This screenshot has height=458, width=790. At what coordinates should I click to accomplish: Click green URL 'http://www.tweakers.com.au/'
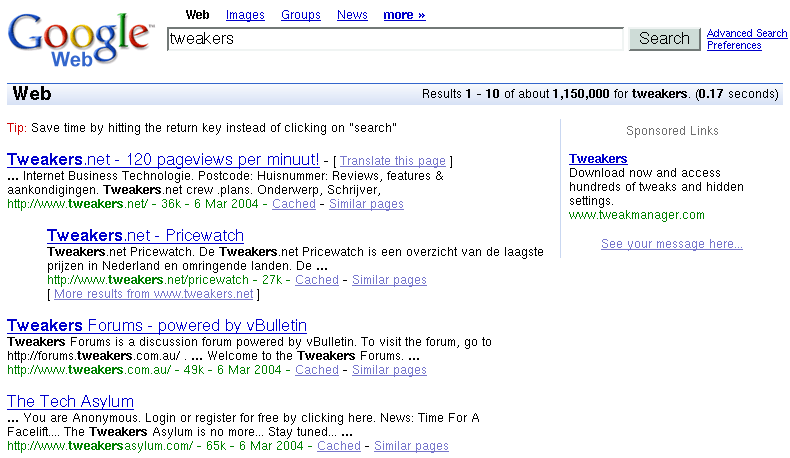point(89,370)
